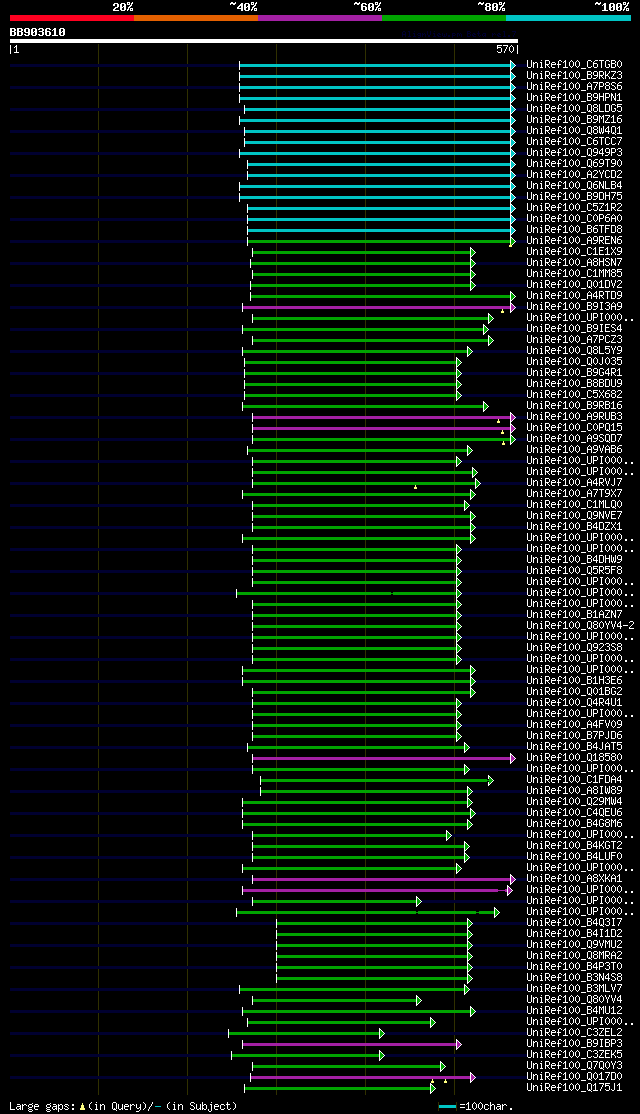Open hit label UniRef100_B9MZ16

pyautogui.click(x=575, y=119)
